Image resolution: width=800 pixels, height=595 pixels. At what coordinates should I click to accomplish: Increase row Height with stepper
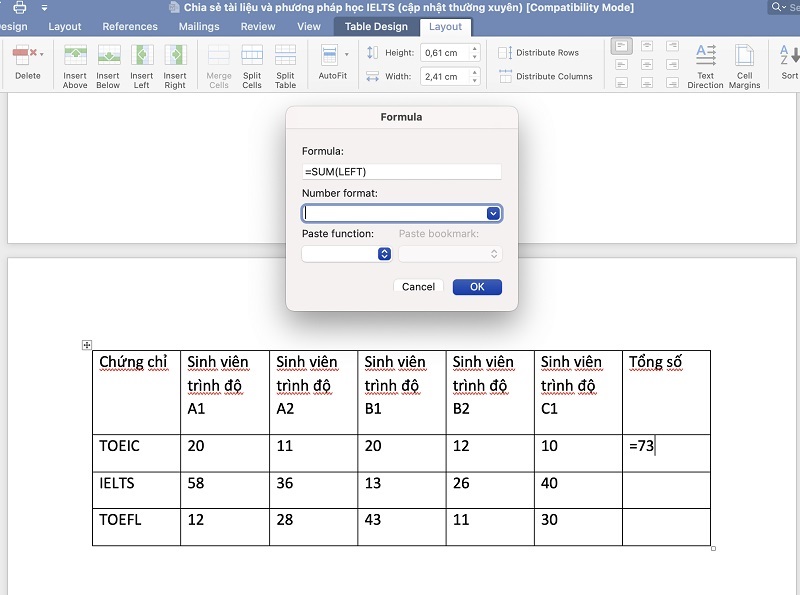474,48
